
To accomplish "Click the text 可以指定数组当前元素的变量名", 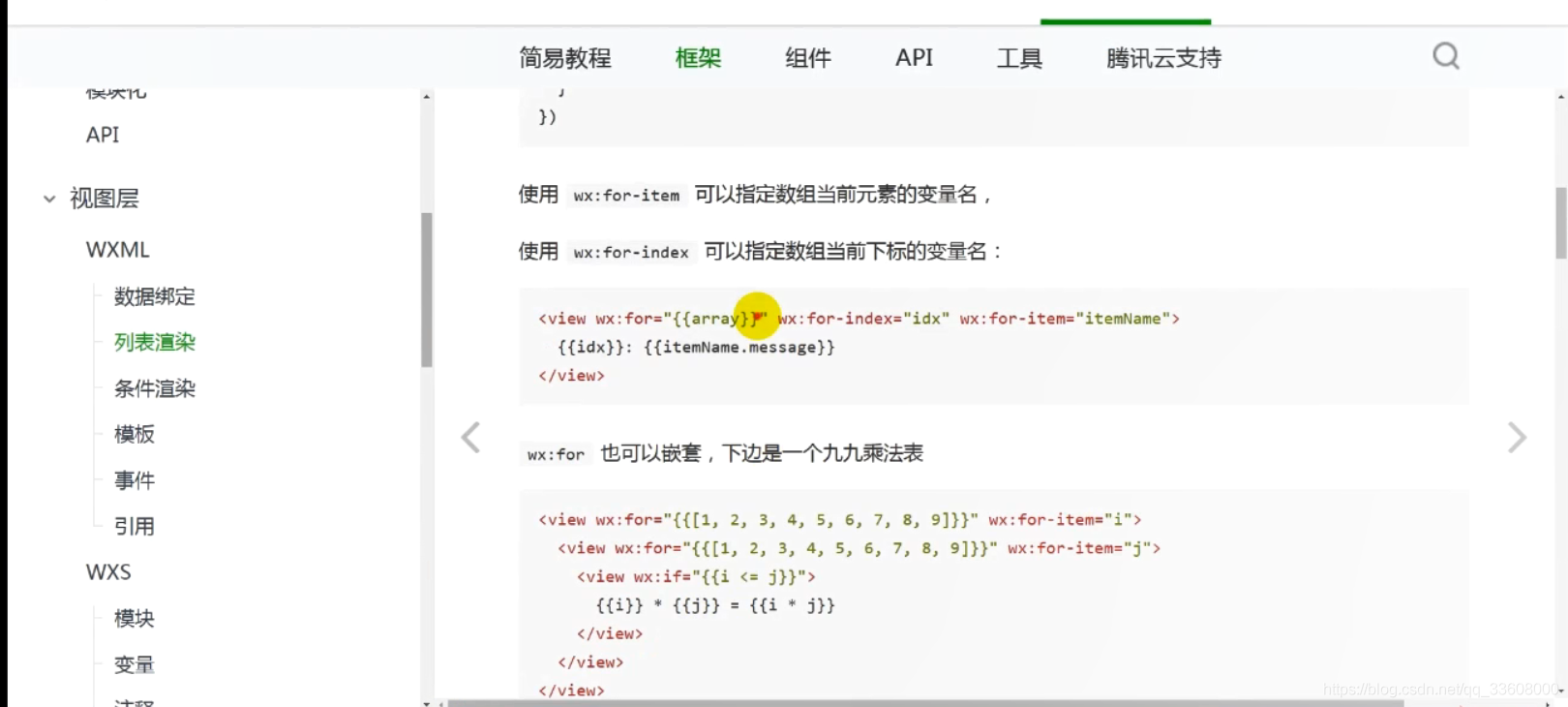I will click(x=836, y=195).
